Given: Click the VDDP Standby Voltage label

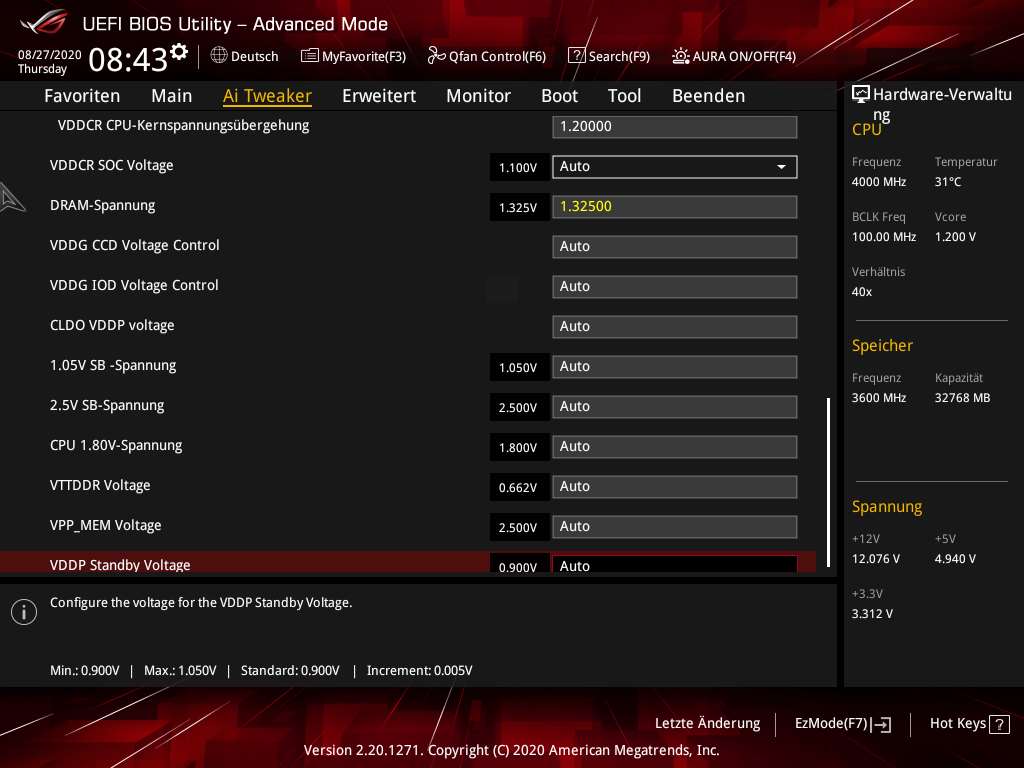Looking at the screenshot, I should (x=120, y=565).
